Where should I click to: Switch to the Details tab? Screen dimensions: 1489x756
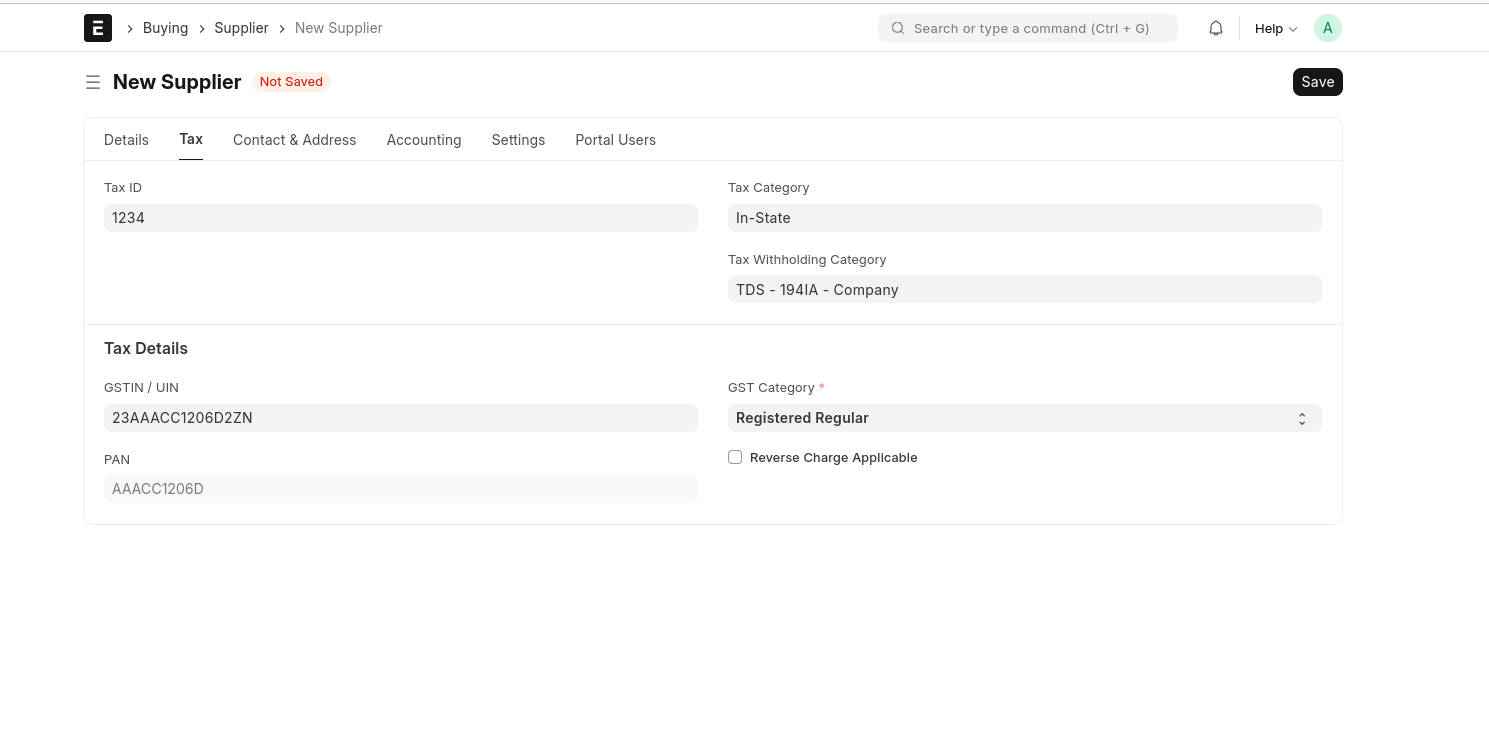coord(126,140)
